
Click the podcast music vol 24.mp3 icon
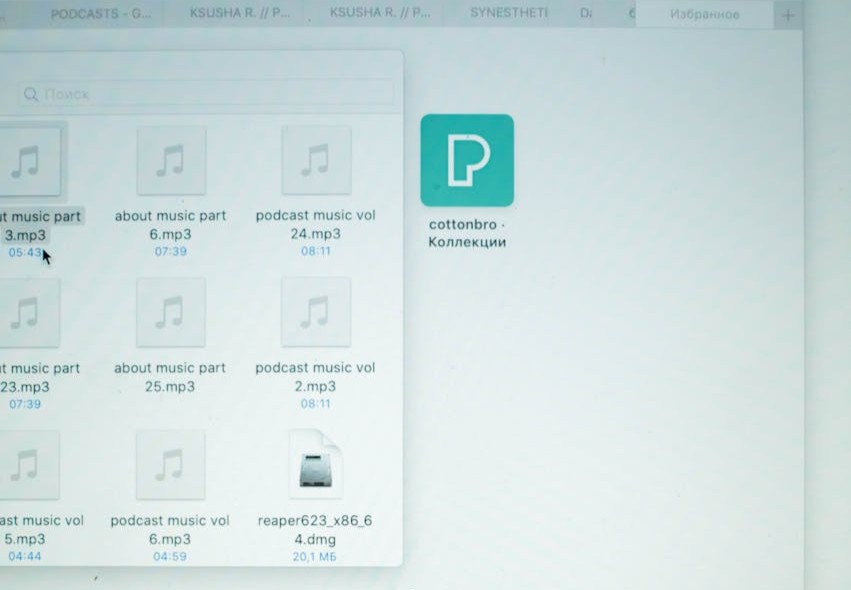(x=316, y=160)
